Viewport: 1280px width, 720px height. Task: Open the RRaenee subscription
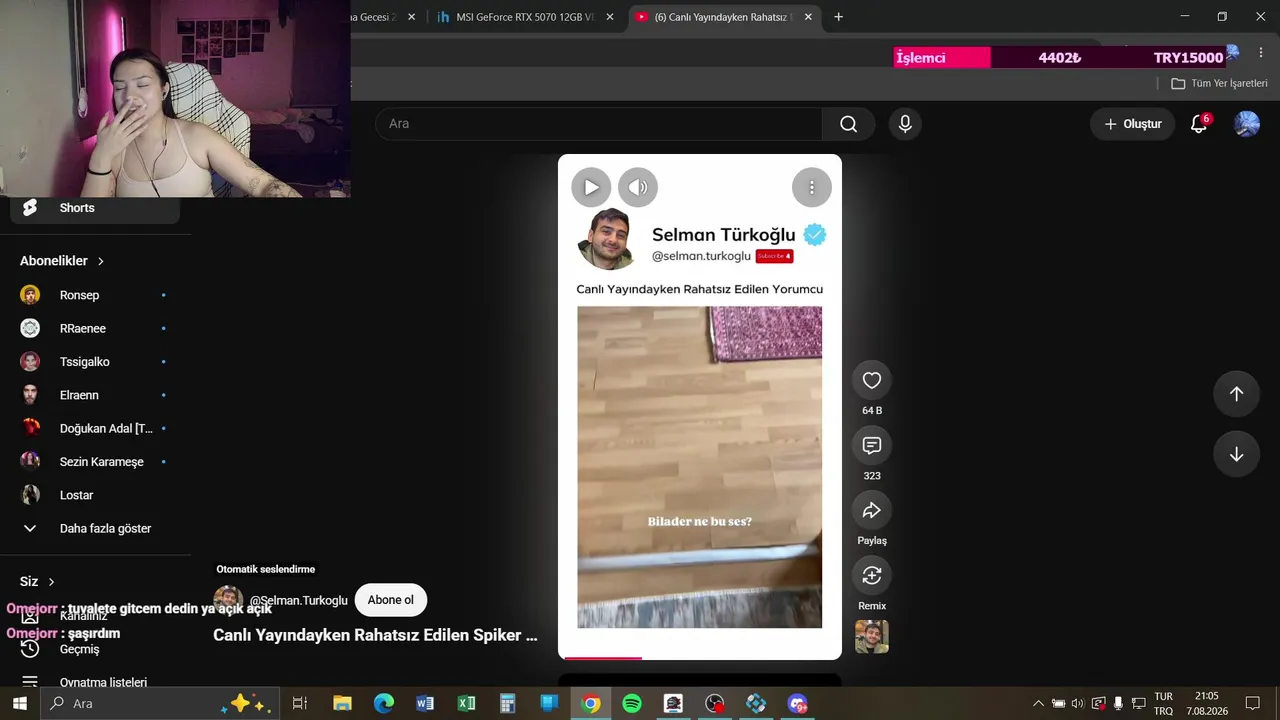tap(95, 328)
